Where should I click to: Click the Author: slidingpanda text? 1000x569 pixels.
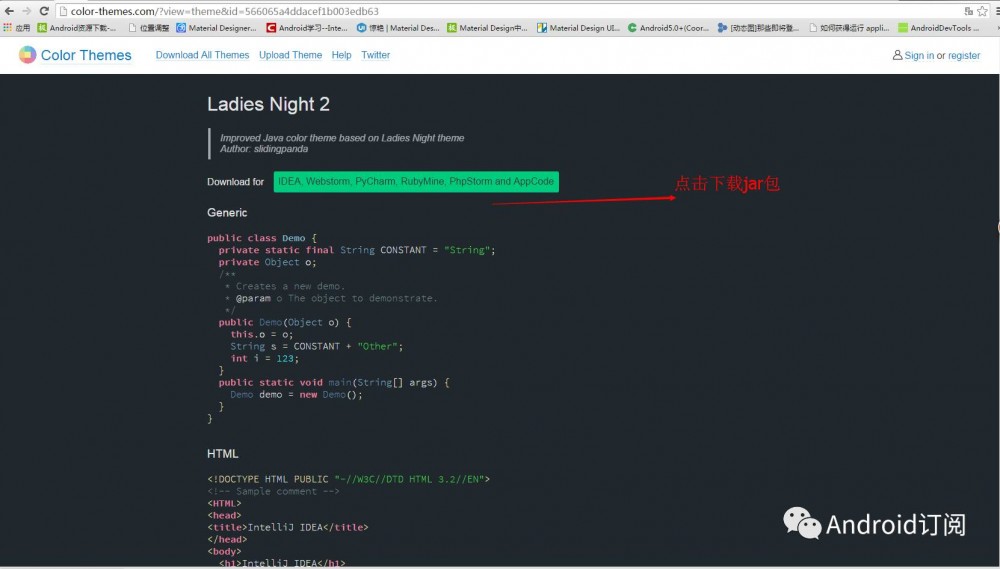coord(264,149)
